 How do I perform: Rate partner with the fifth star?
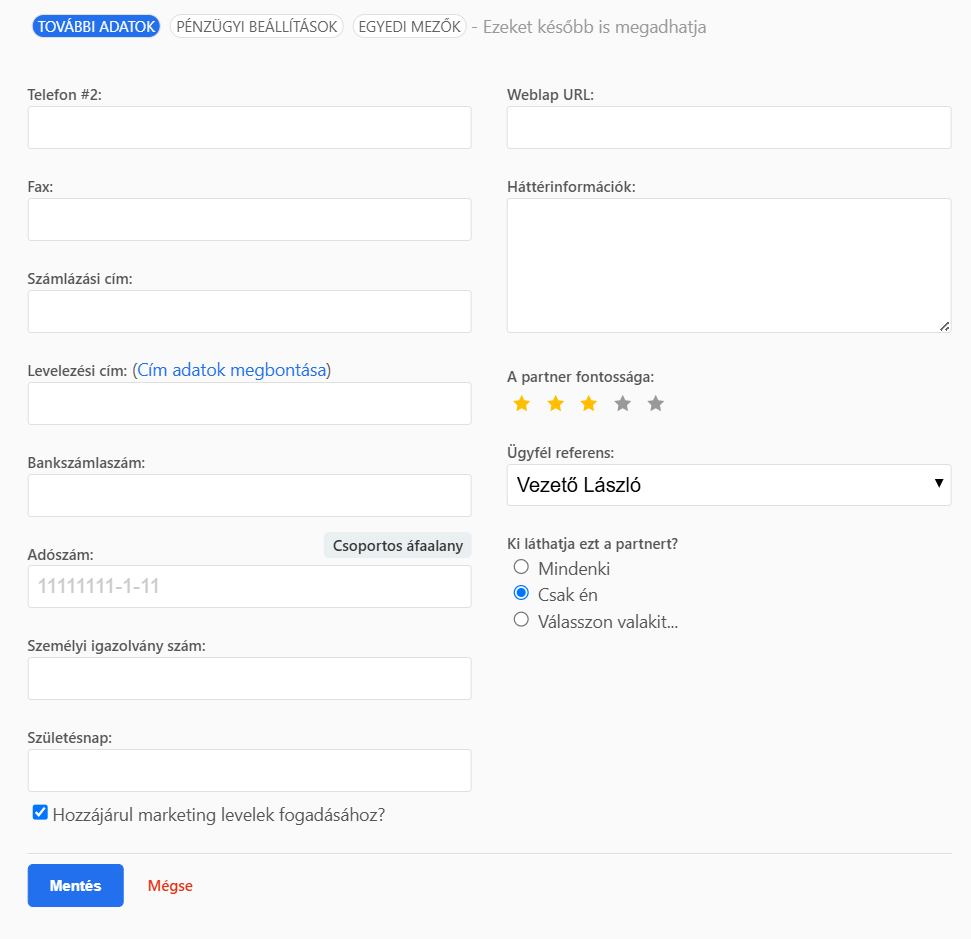[x=655, y=403]
